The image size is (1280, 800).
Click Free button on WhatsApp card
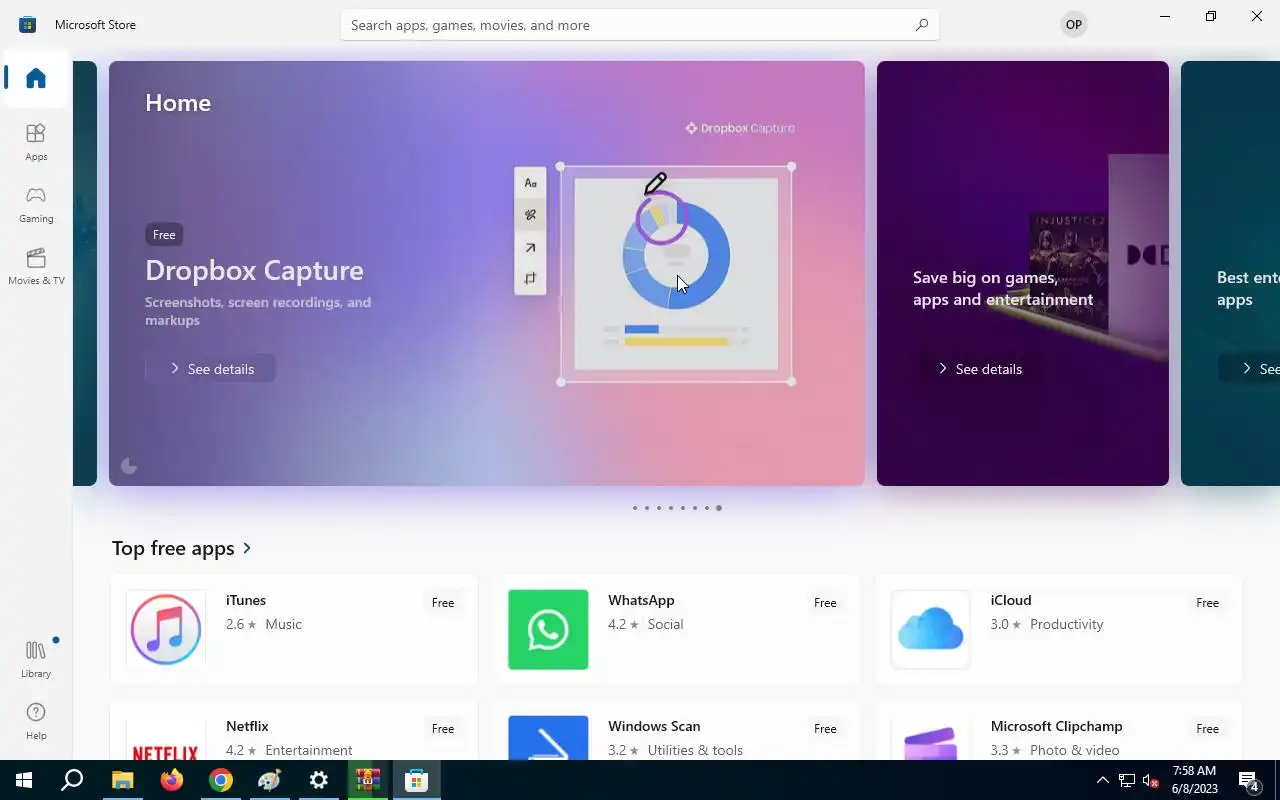click(x=825, y=603)
